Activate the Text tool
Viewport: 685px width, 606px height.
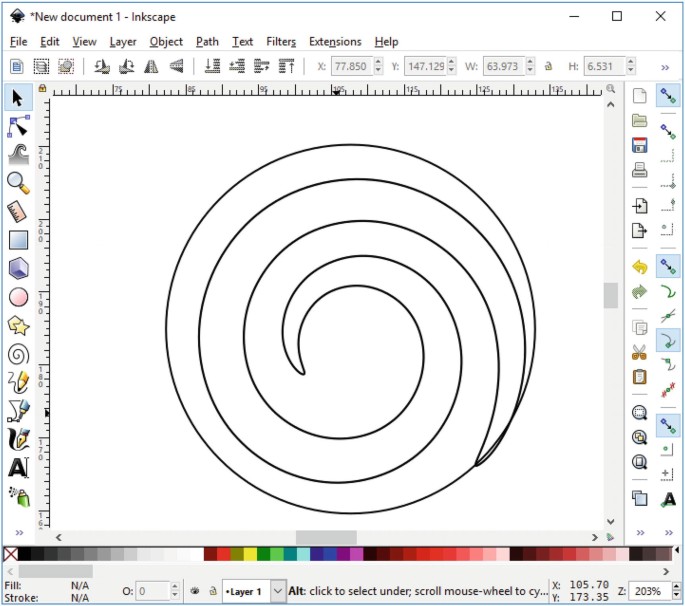(18, 468)
